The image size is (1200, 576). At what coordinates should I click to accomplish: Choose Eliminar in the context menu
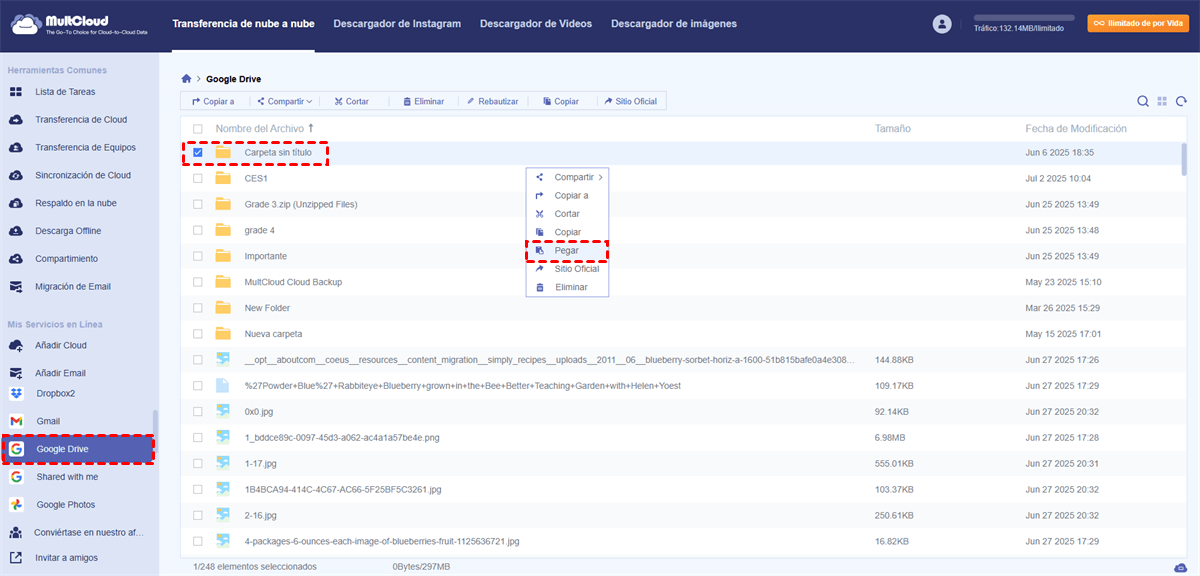point(568,287)
